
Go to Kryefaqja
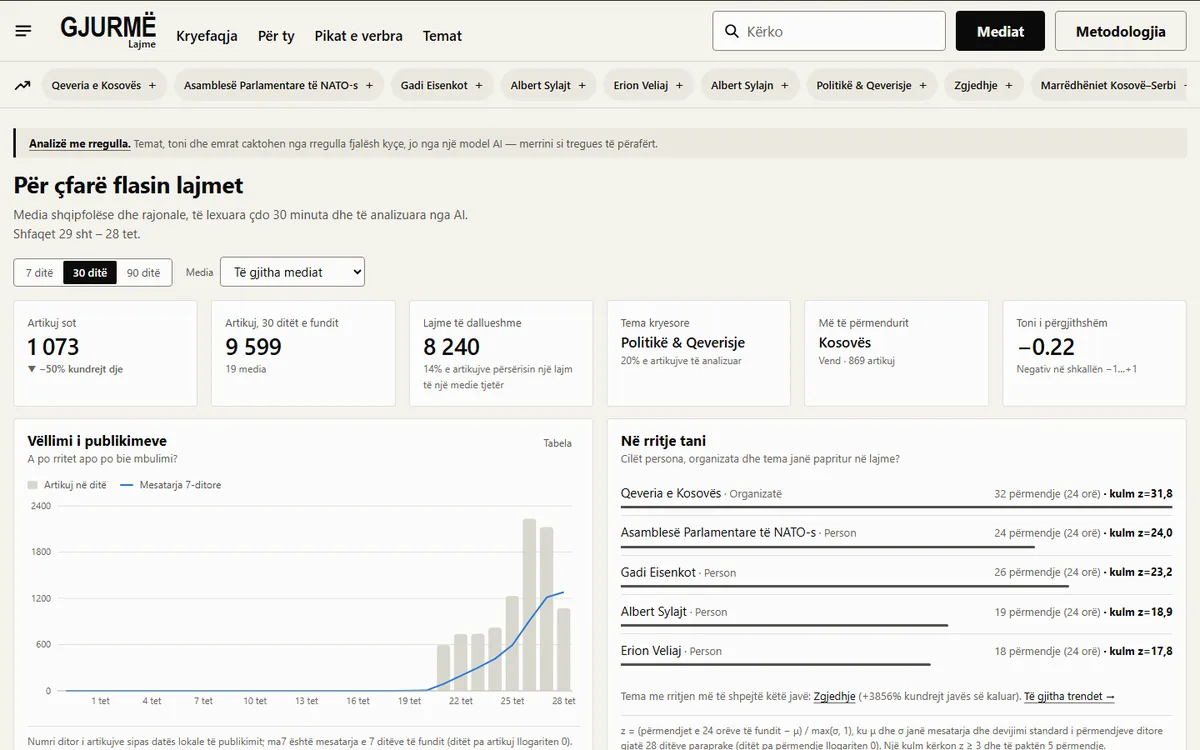point(207,36)
